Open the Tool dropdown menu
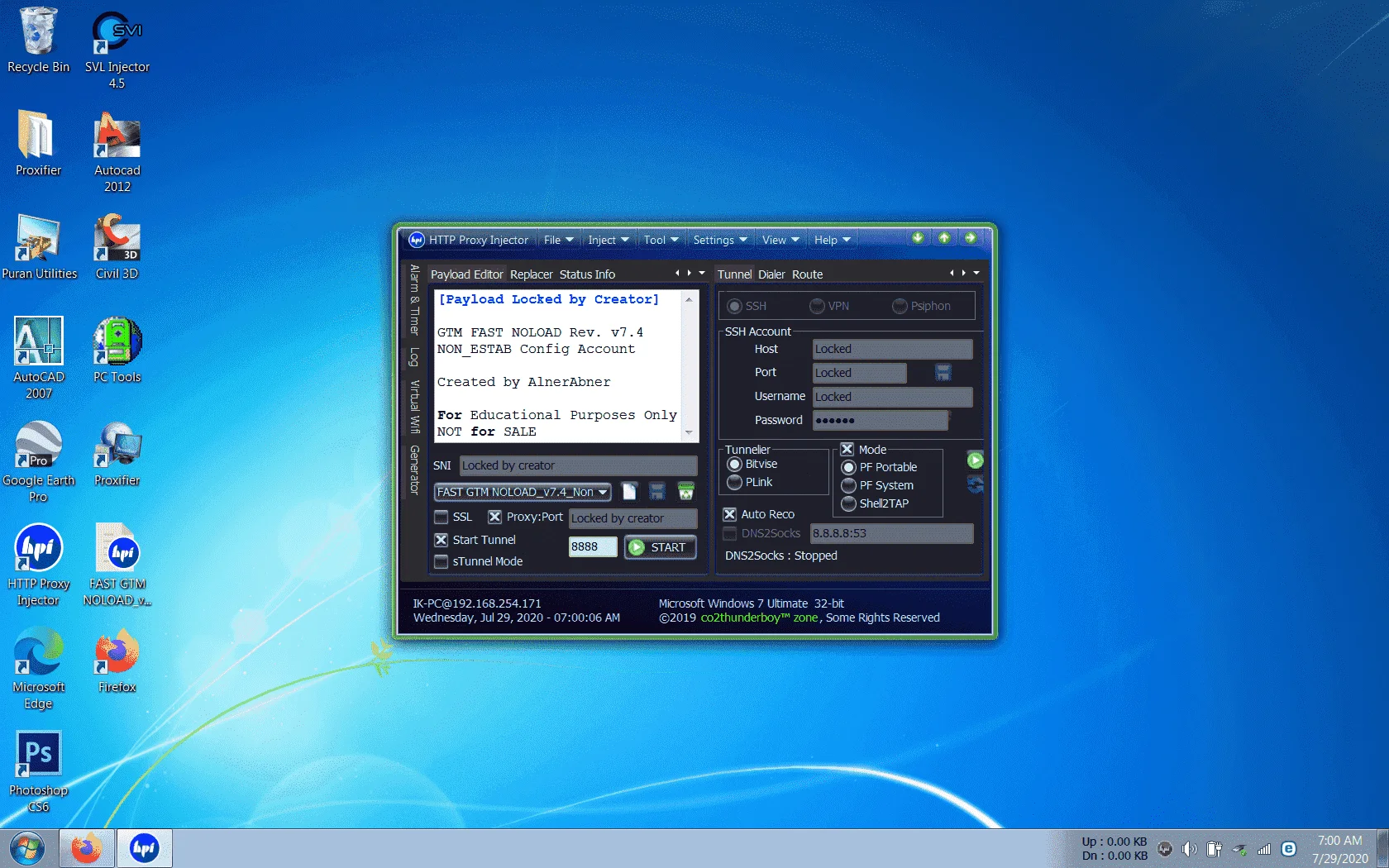 661,240
